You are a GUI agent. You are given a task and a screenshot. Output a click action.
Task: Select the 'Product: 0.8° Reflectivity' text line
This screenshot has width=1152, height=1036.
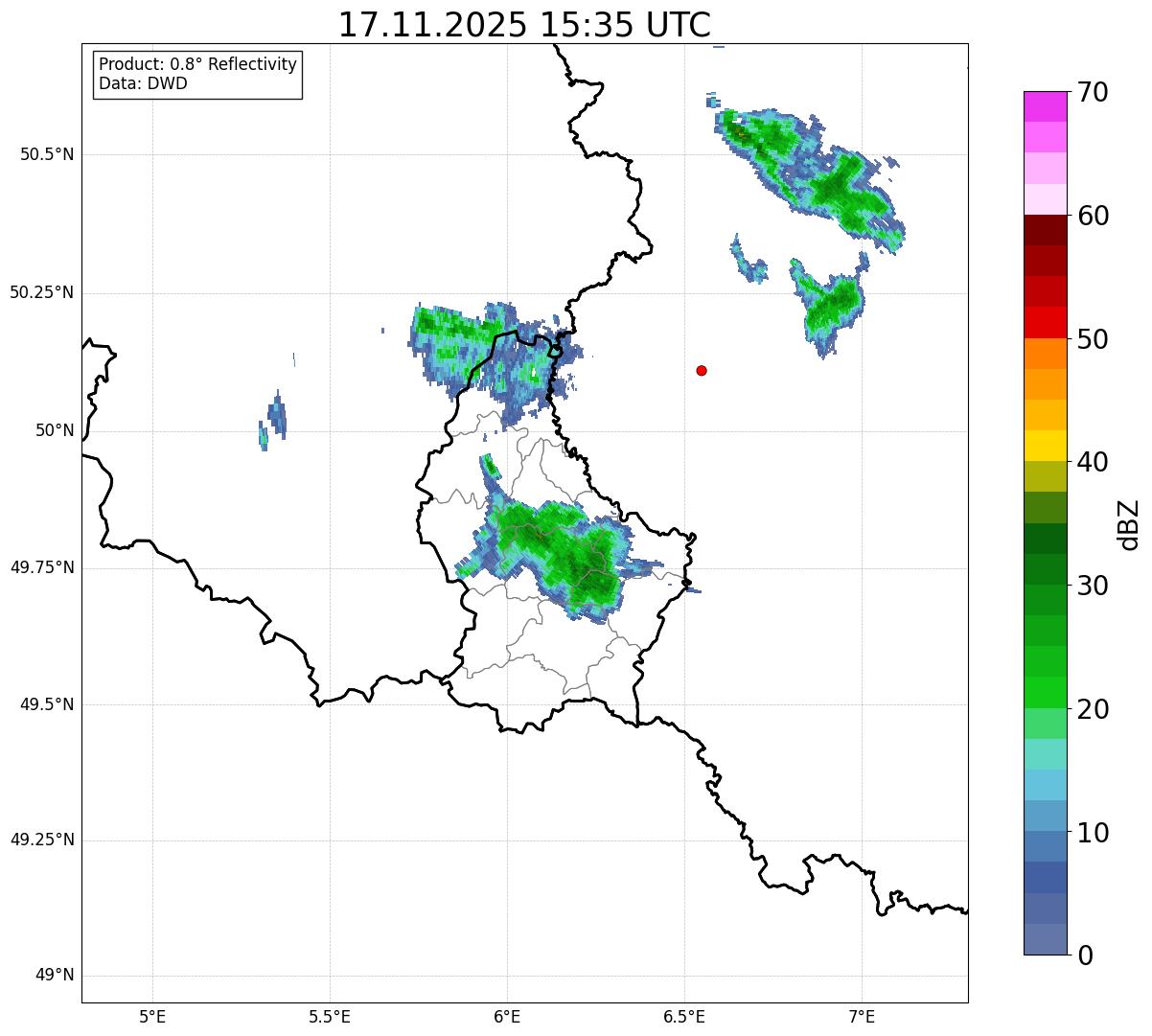click(x=198, y=64)
